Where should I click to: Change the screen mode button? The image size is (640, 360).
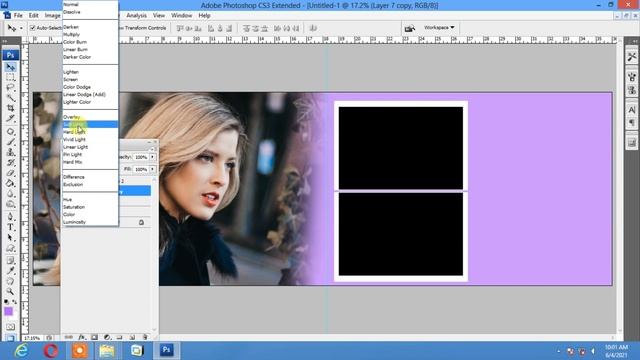click(11, 337)
